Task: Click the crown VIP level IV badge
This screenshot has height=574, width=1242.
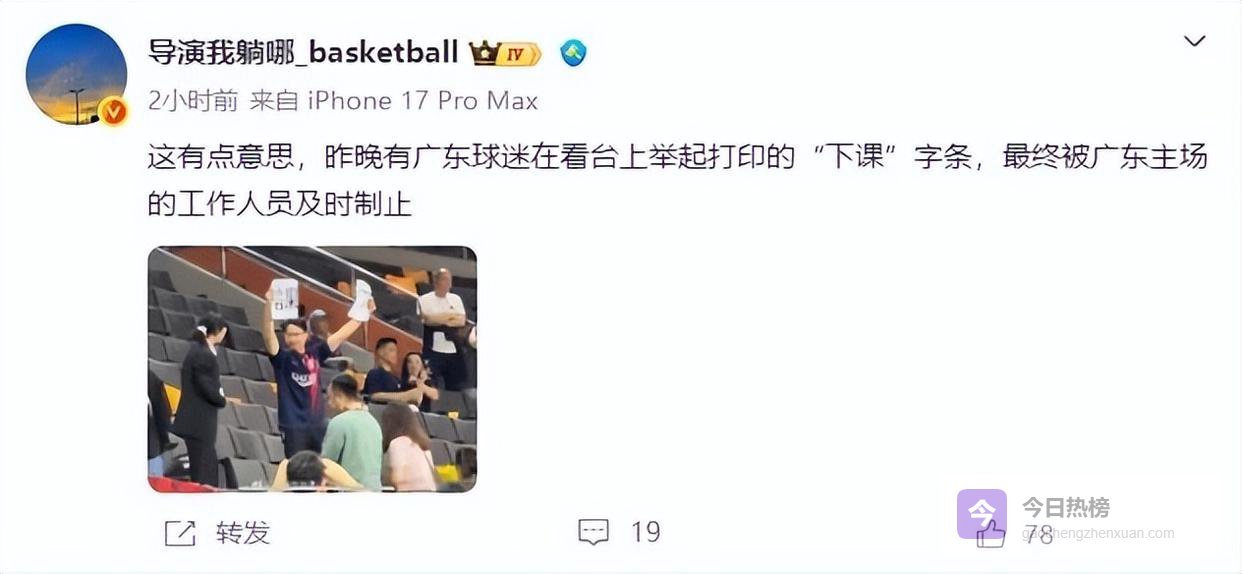Action: click(506, 53)
